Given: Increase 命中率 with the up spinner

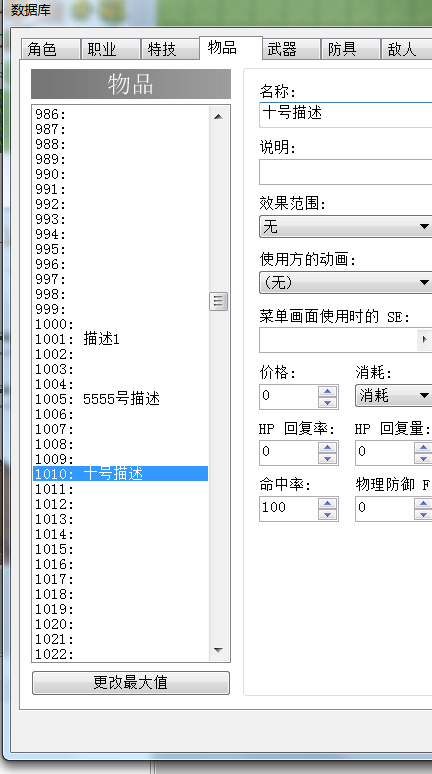Looking at the screenshot, I should [328, 503].
